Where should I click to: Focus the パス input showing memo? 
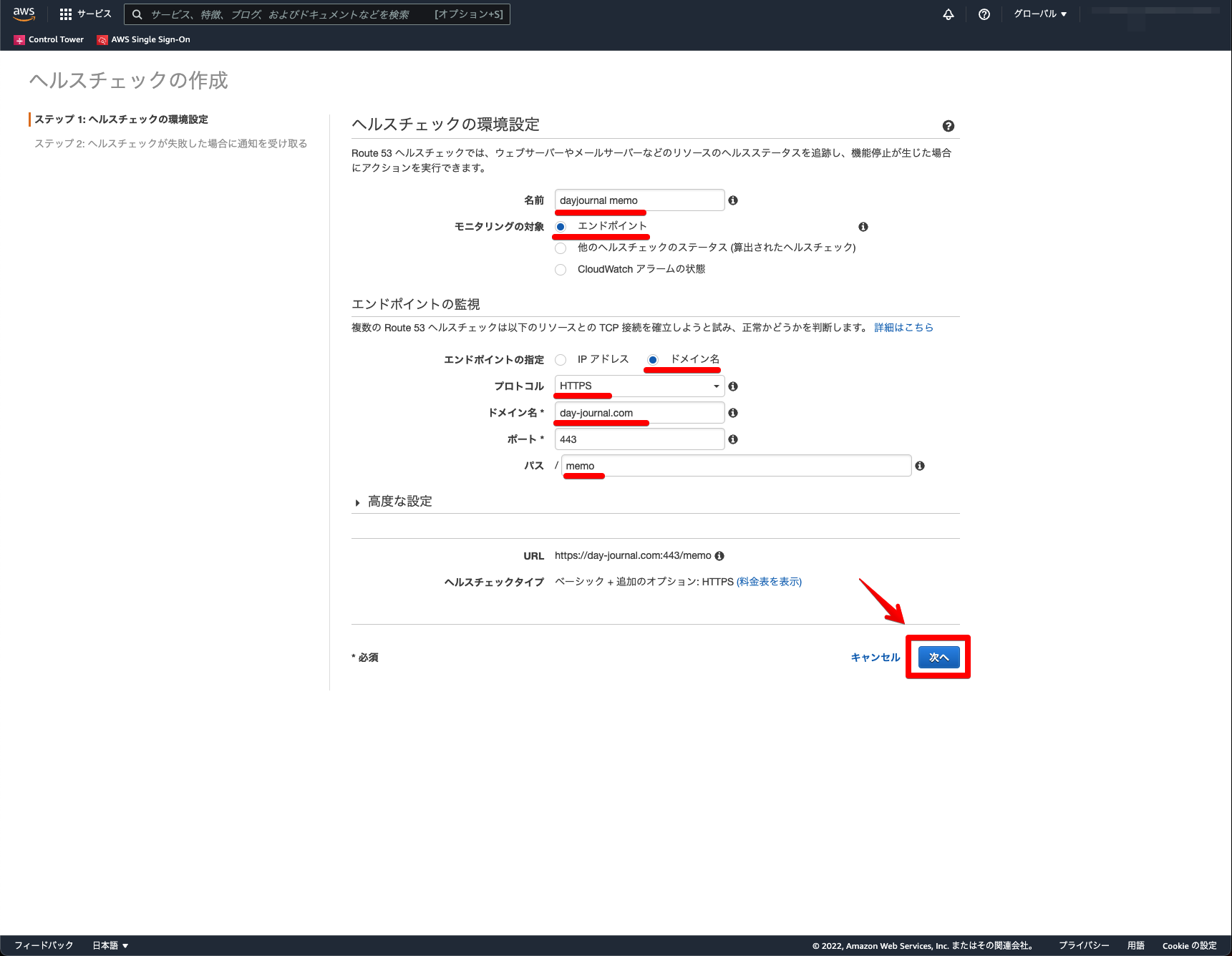(736, 466)
